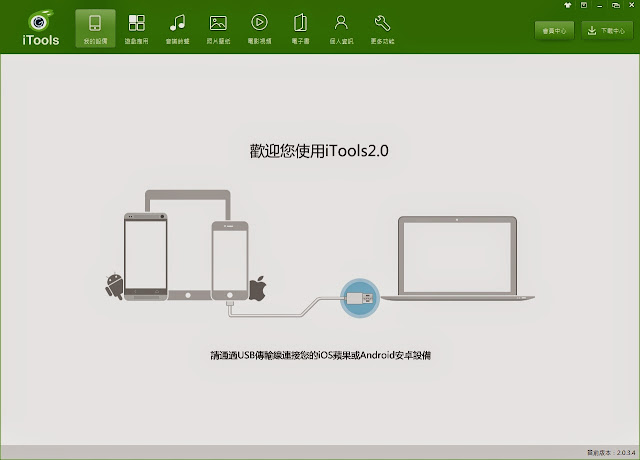Open the Games and Apps grid tab

pyautogui.click(x=136, y=29)
